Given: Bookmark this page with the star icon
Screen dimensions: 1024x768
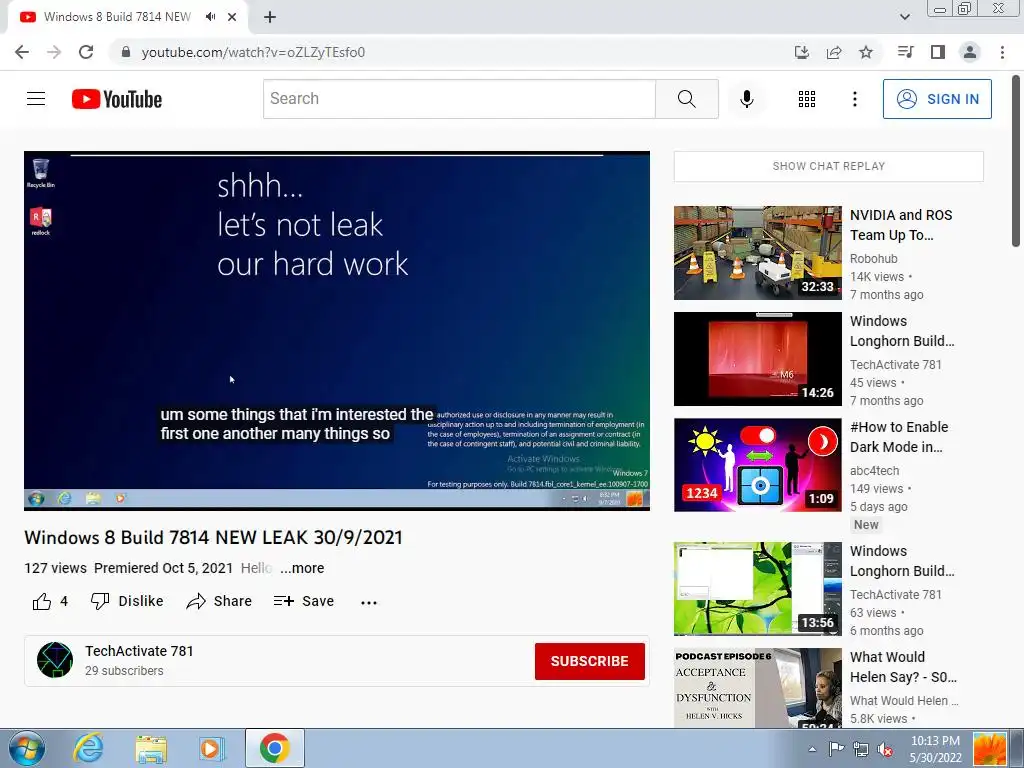Looking at the screenshot, I should (x=866, y=52).
